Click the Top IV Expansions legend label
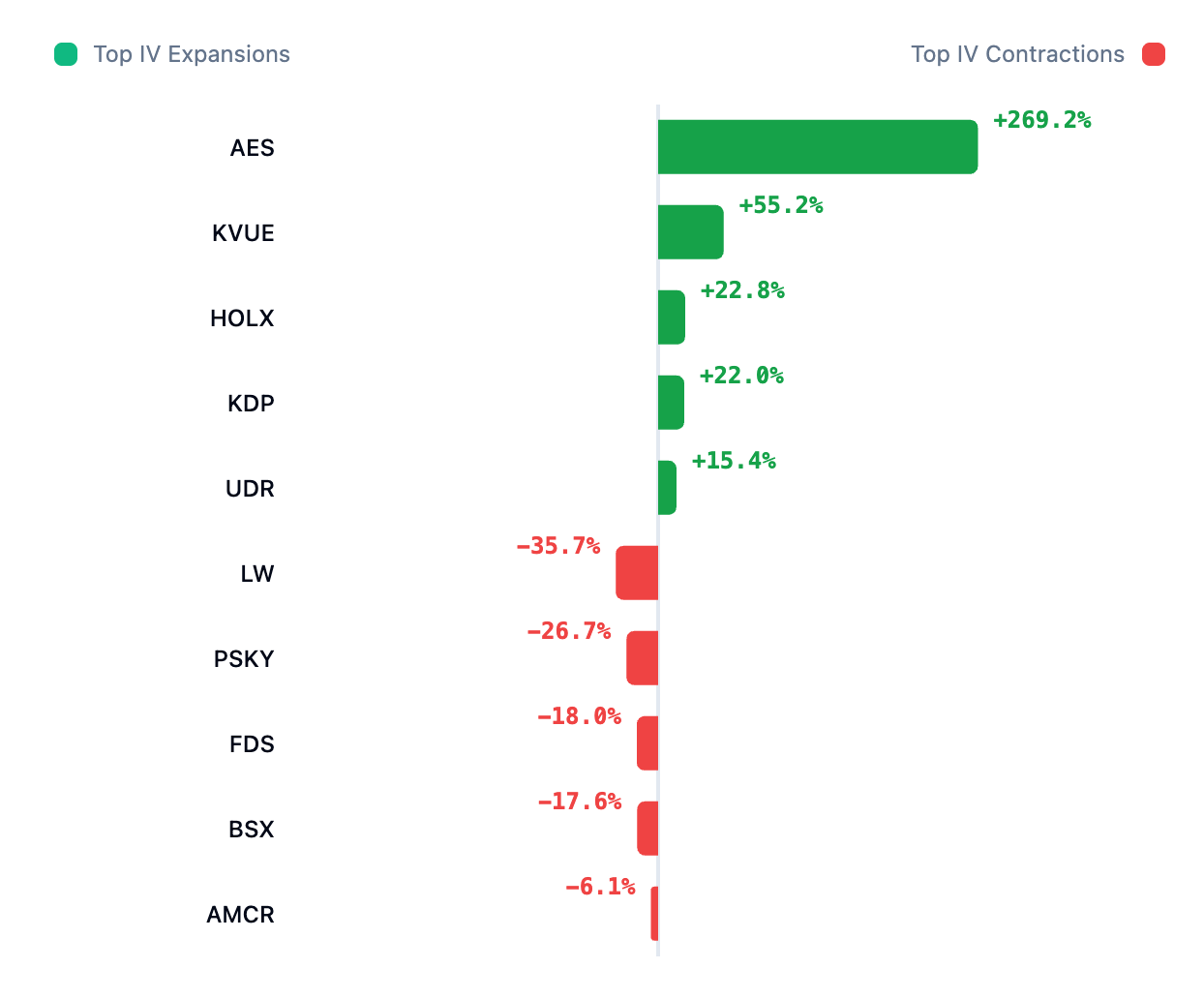The width and height of the screenshot is (1204, 999). pos(192,54)
